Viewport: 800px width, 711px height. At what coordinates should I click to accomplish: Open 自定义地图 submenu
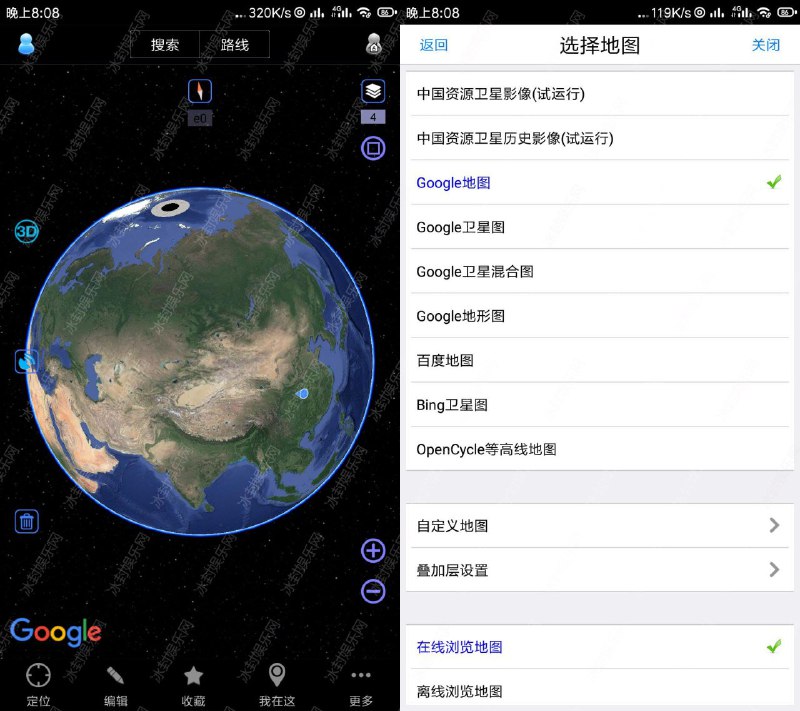point(600,526)
